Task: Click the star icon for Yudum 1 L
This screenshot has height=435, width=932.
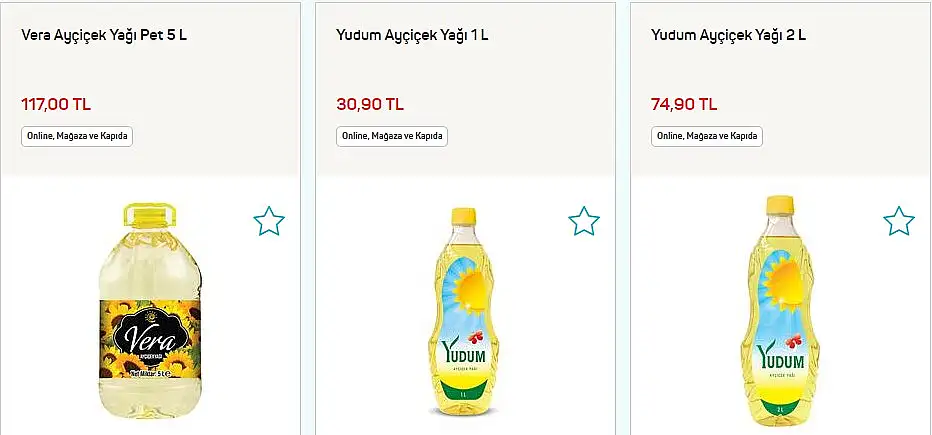Action: (x=584, y=221)
